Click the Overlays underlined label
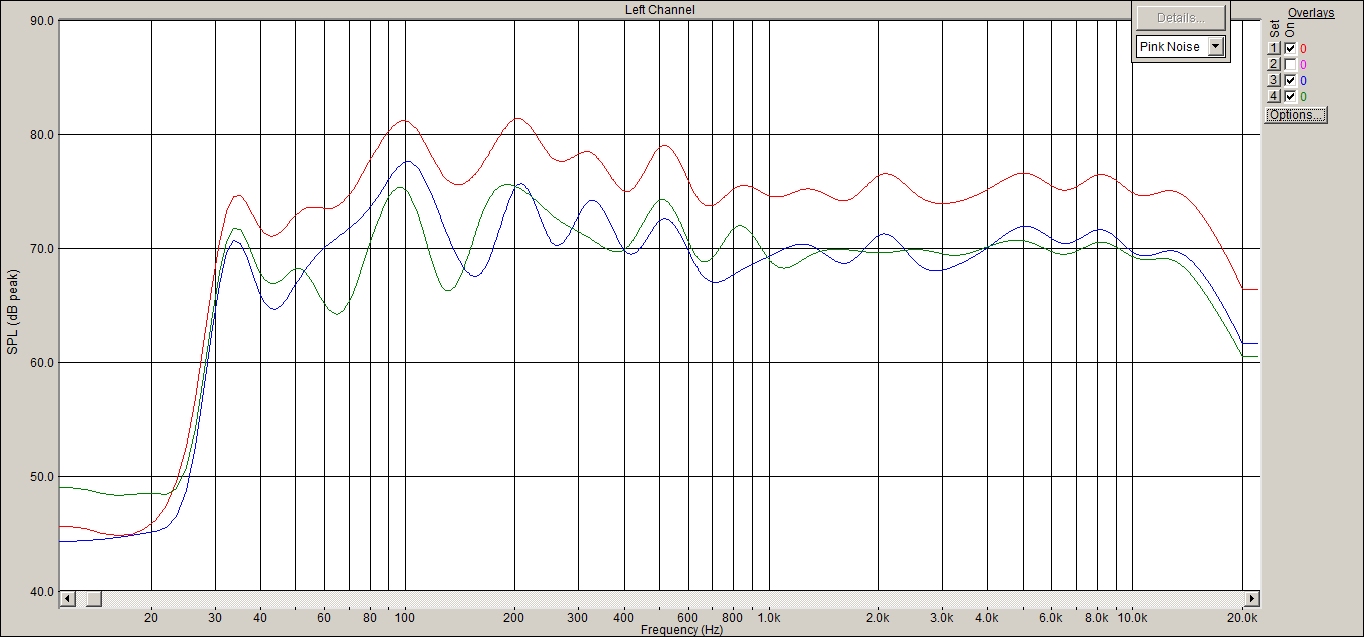The height and width of the screenshot is (637, 1364). point(1311,13)
